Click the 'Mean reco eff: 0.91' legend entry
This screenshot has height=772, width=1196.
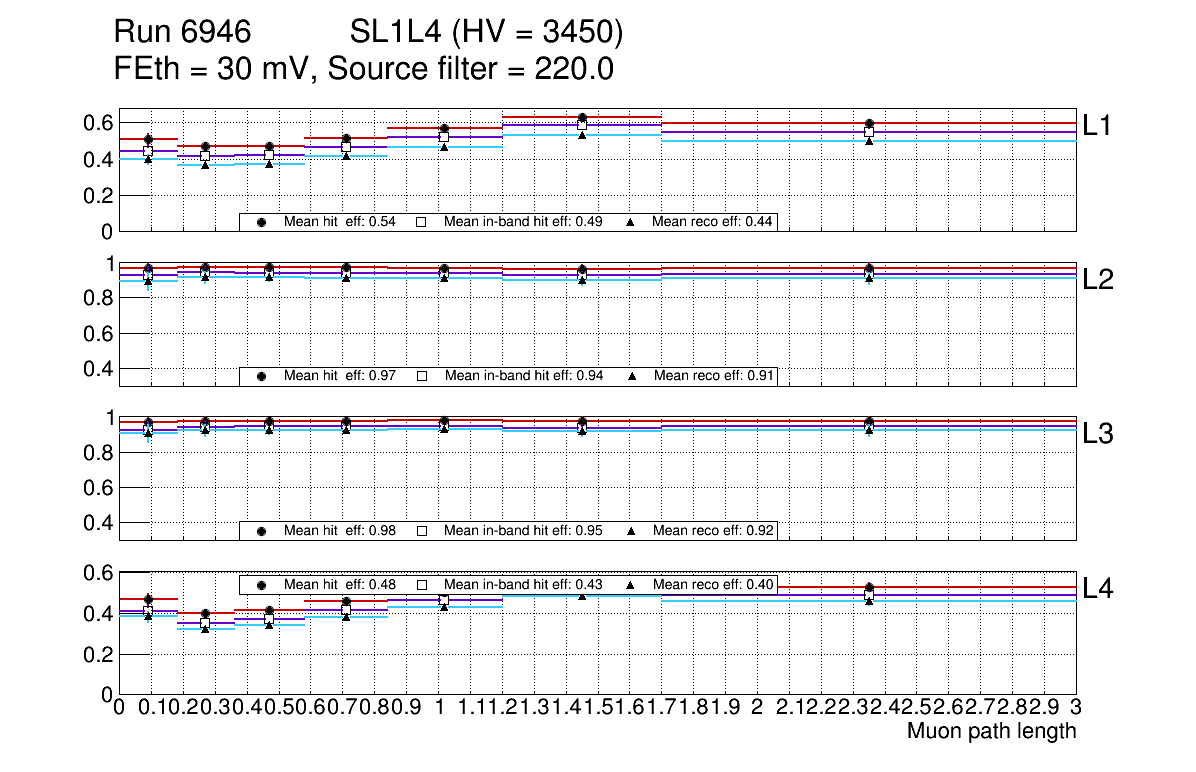pos(712,376)
